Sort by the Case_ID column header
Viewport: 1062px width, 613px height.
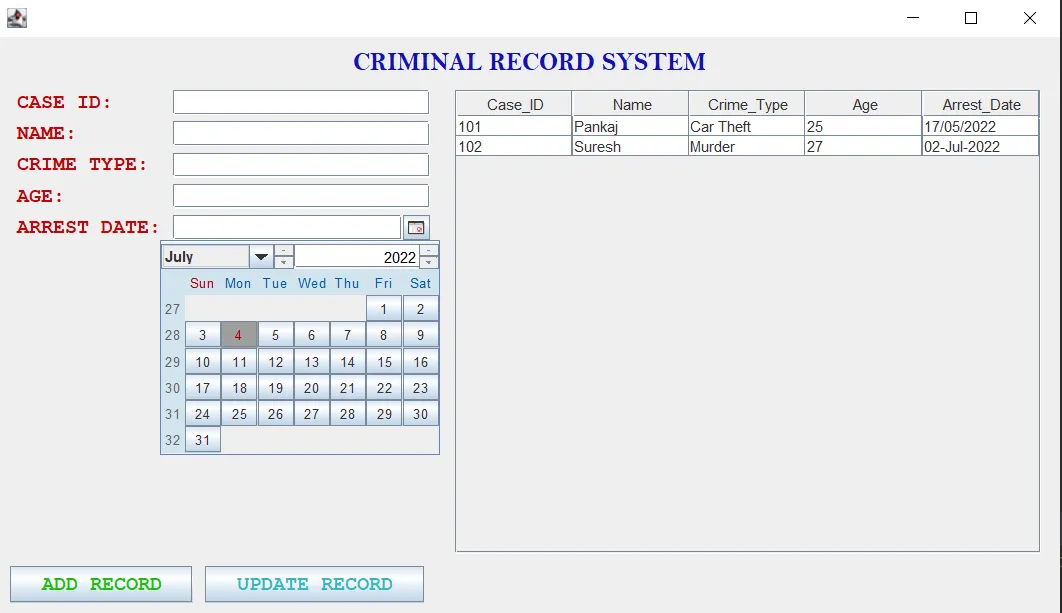(x=512, y=103)
